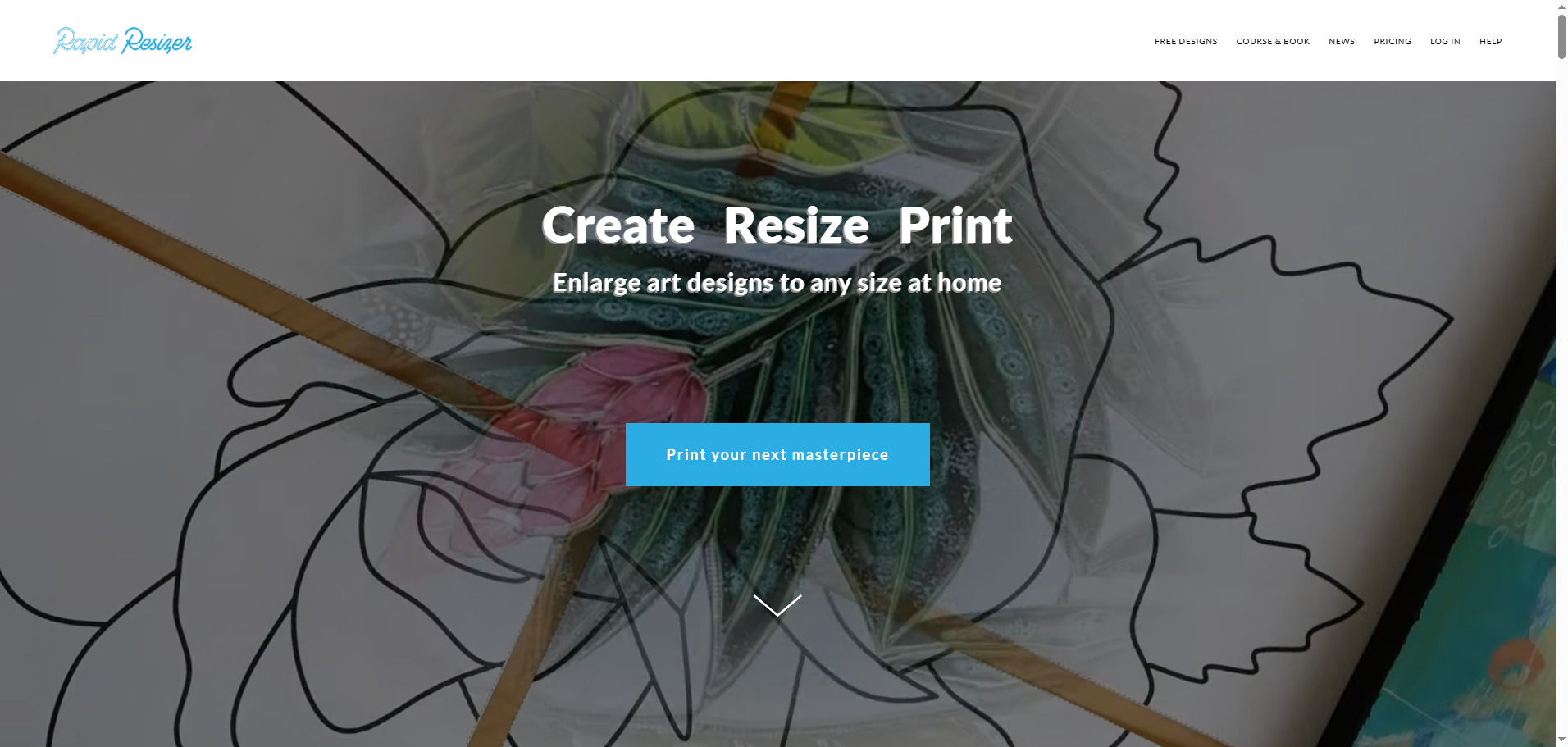Screen dimensions: 1568x747
Task: Open the News section
Action: click(x=1342, y=42)
